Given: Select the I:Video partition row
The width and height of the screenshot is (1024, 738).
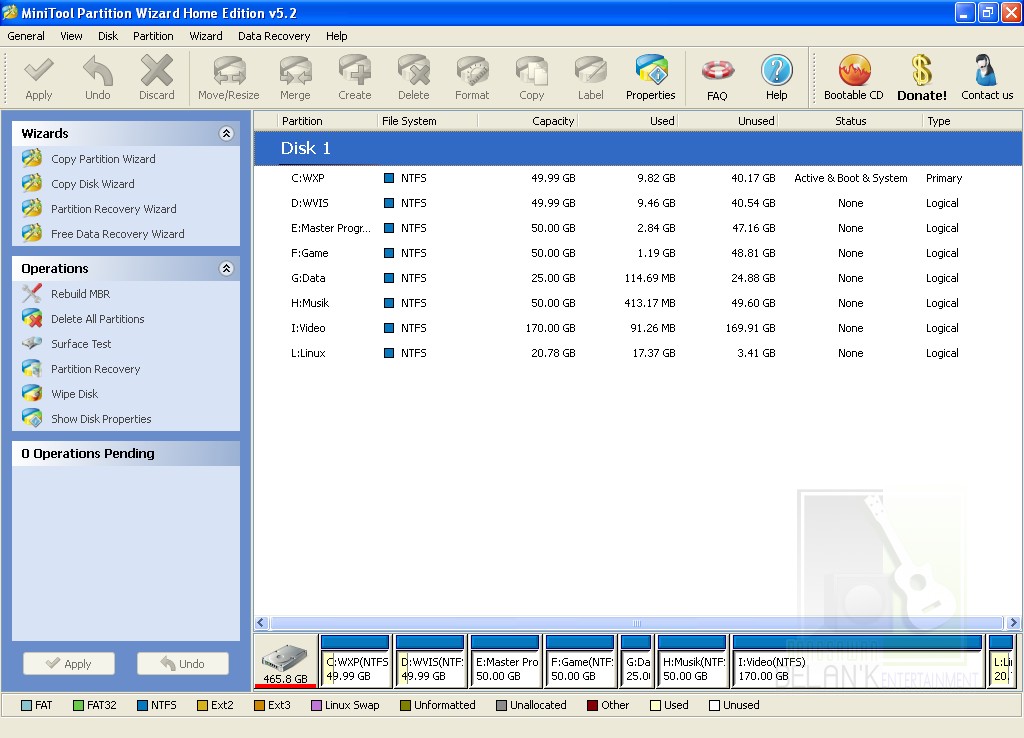Looking at the screenshot, I should click(x=638, y=328).
